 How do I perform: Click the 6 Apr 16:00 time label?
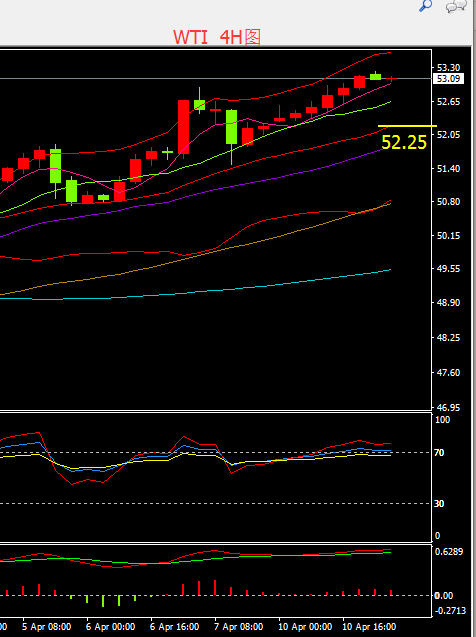coord(174,626)
